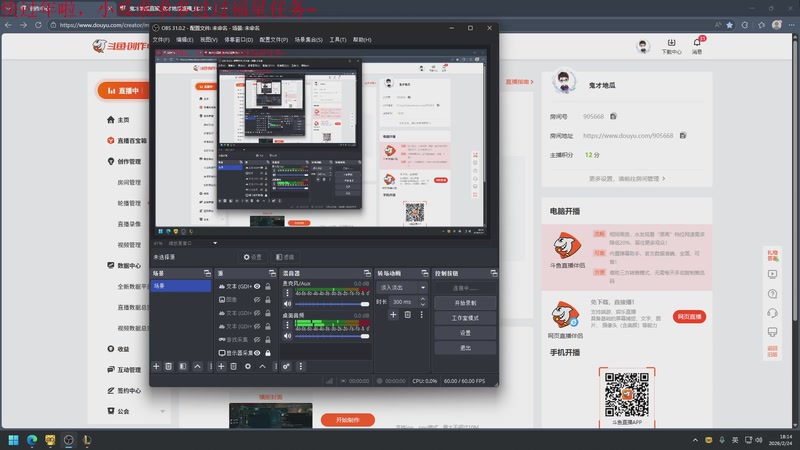Open the 桌面音频 three-dot options menu
The image size is (800, 450).
click(287, 324)
